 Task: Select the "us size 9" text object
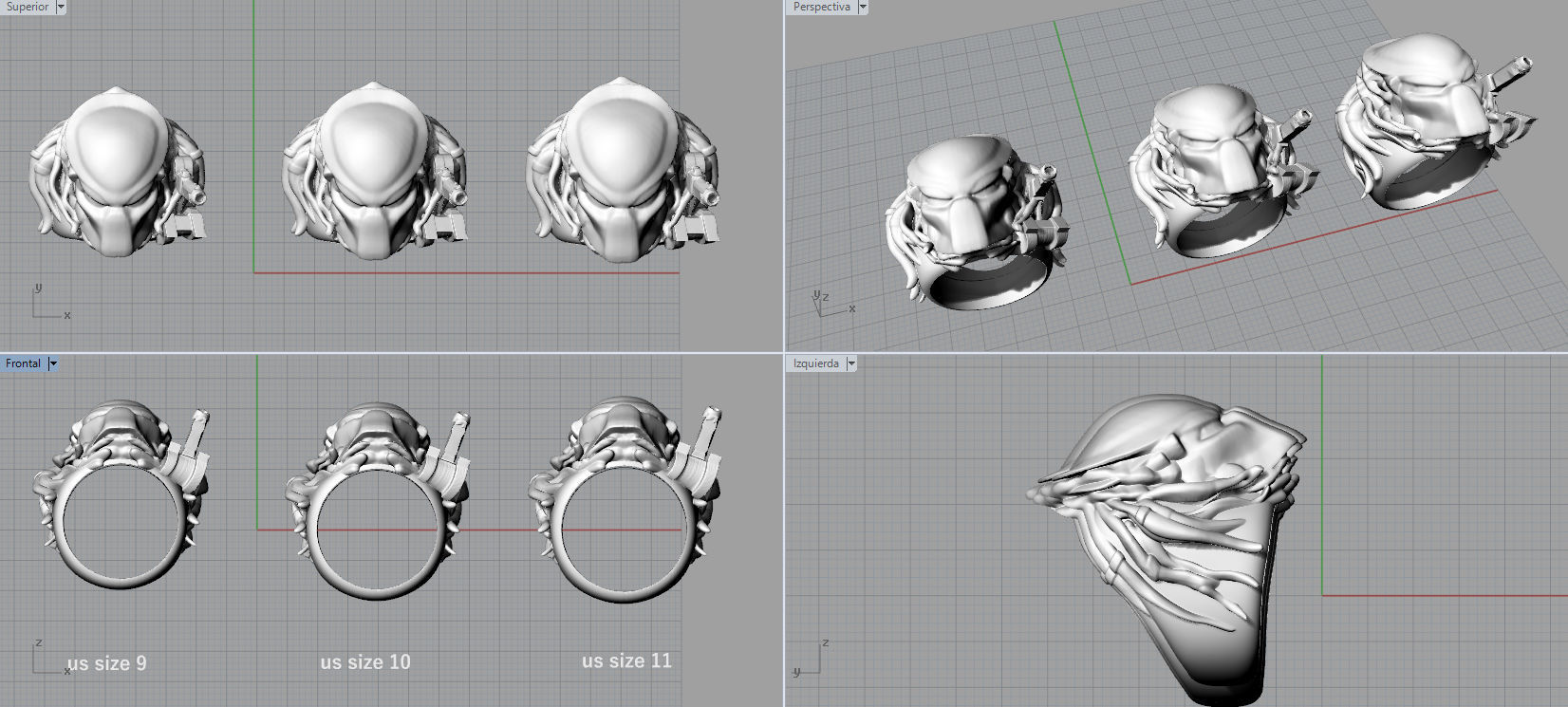[x=107, y=663]
